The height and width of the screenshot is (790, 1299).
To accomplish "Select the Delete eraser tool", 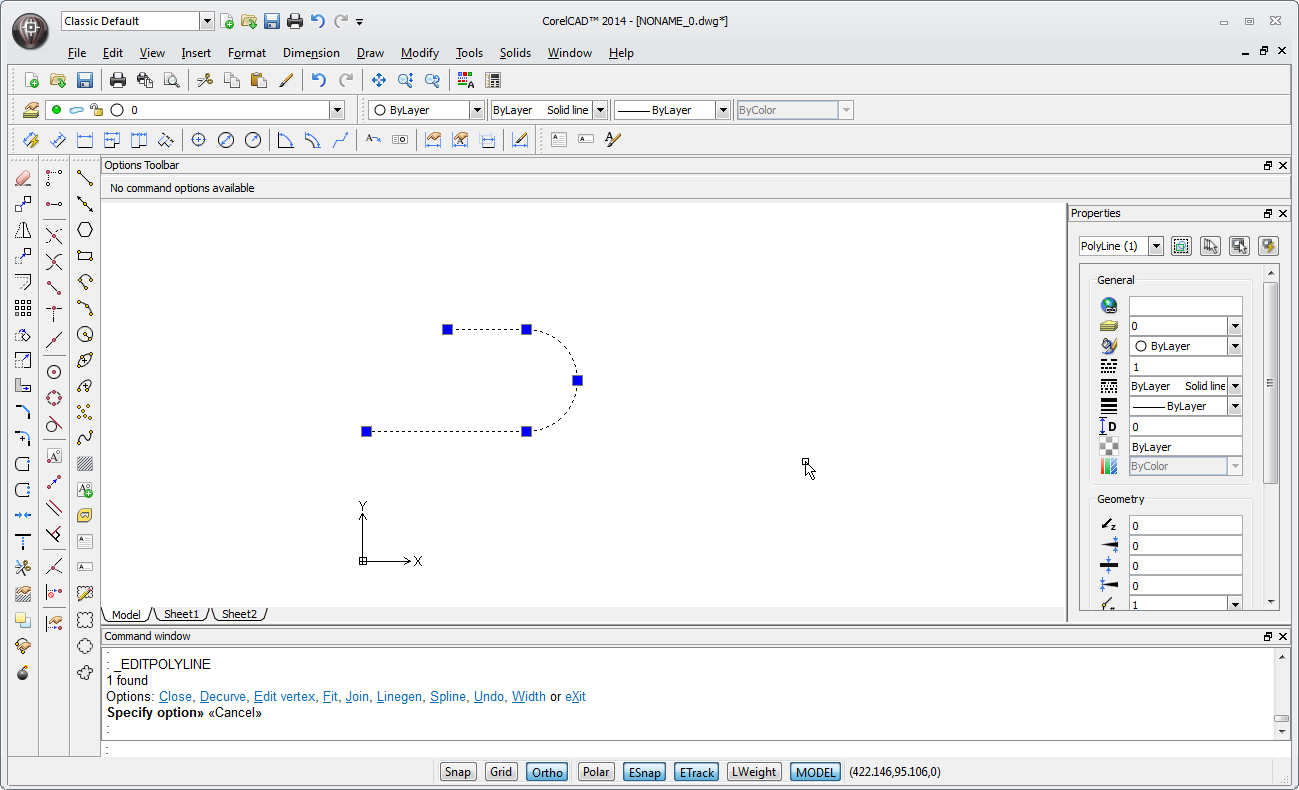I will (x=23, y=178).
